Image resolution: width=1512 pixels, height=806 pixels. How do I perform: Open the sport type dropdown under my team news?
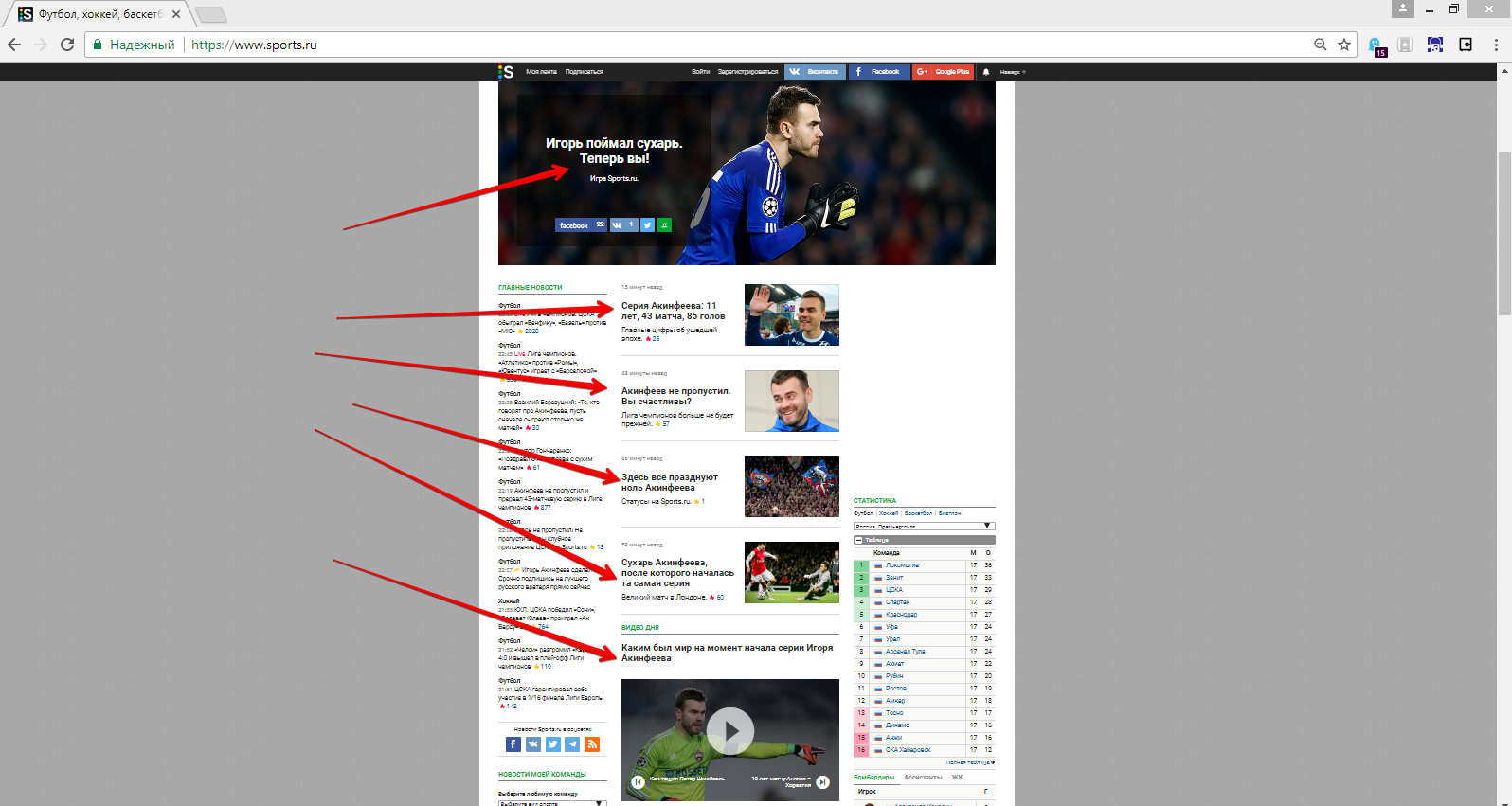(552, 803)
